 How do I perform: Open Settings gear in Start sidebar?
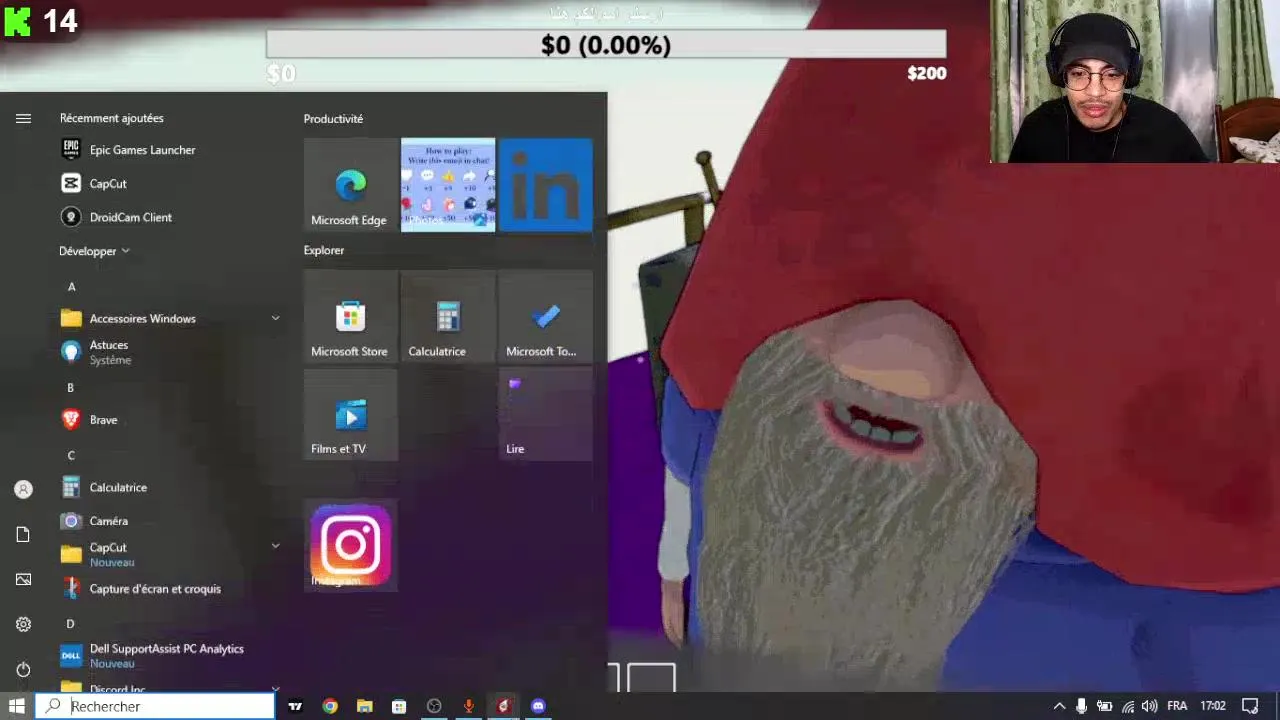pos(23,624)
